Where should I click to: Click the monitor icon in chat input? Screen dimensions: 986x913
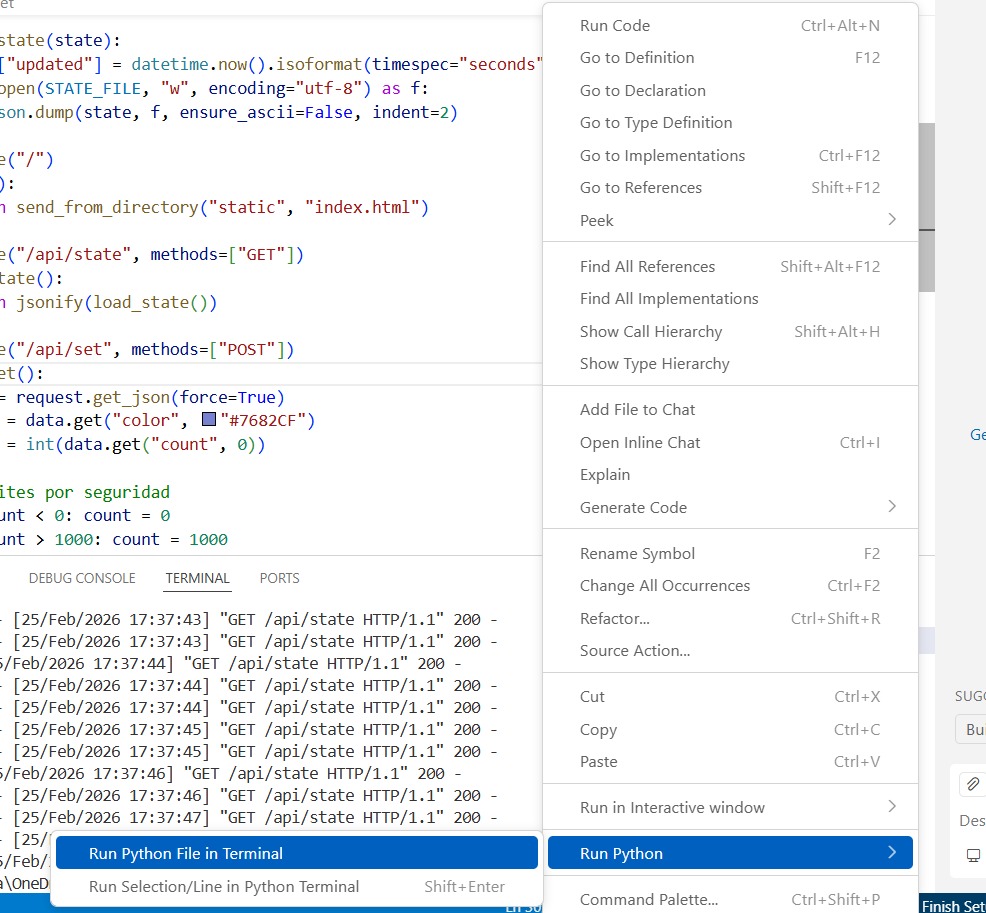tap(973, 855)
